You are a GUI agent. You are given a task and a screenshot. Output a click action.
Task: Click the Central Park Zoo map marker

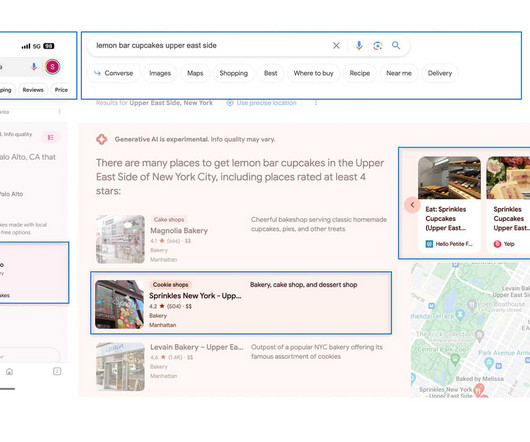point(455,359)
